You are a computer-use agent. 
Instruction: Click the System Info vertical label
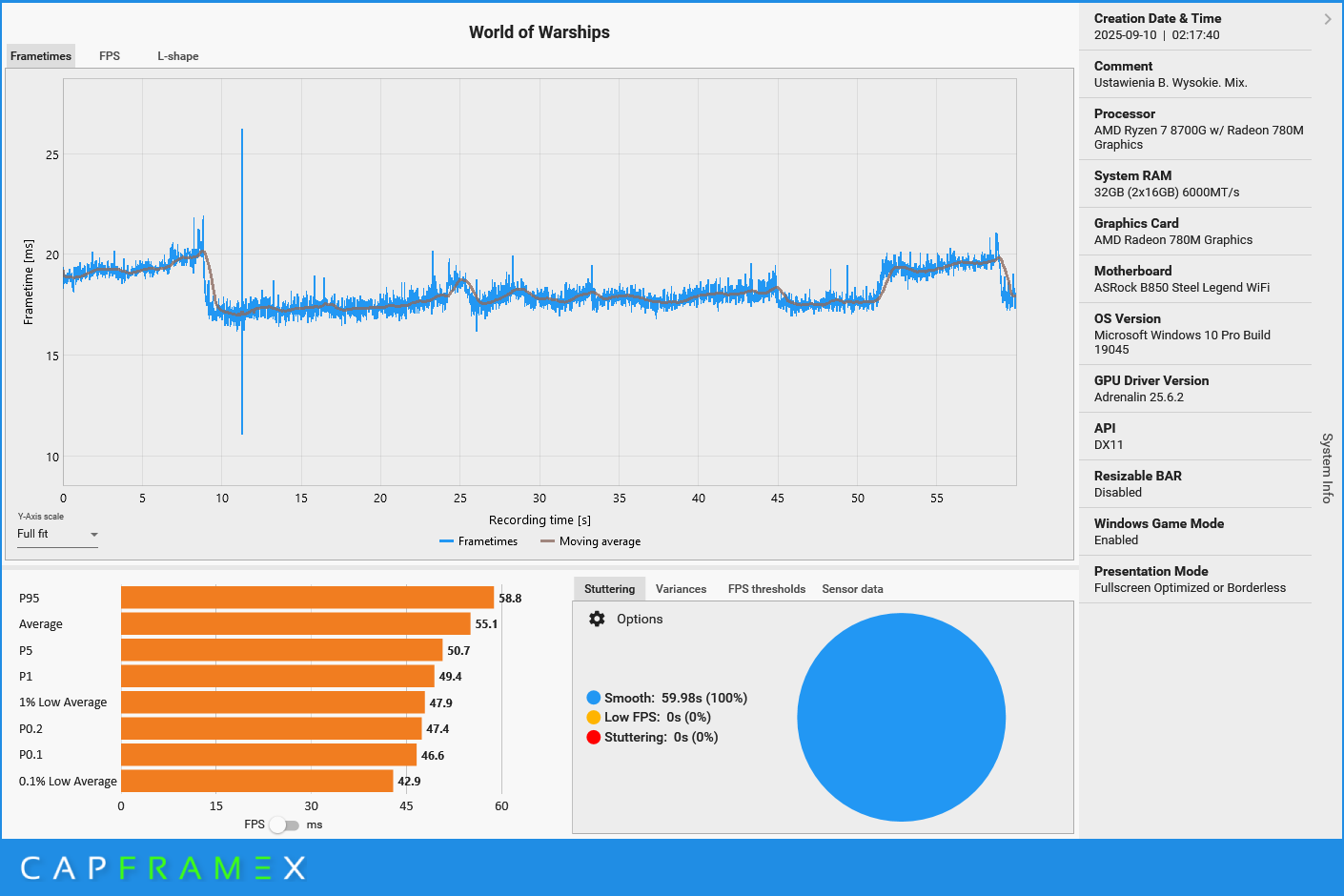pyautogui.click(x=1327, y=468)
